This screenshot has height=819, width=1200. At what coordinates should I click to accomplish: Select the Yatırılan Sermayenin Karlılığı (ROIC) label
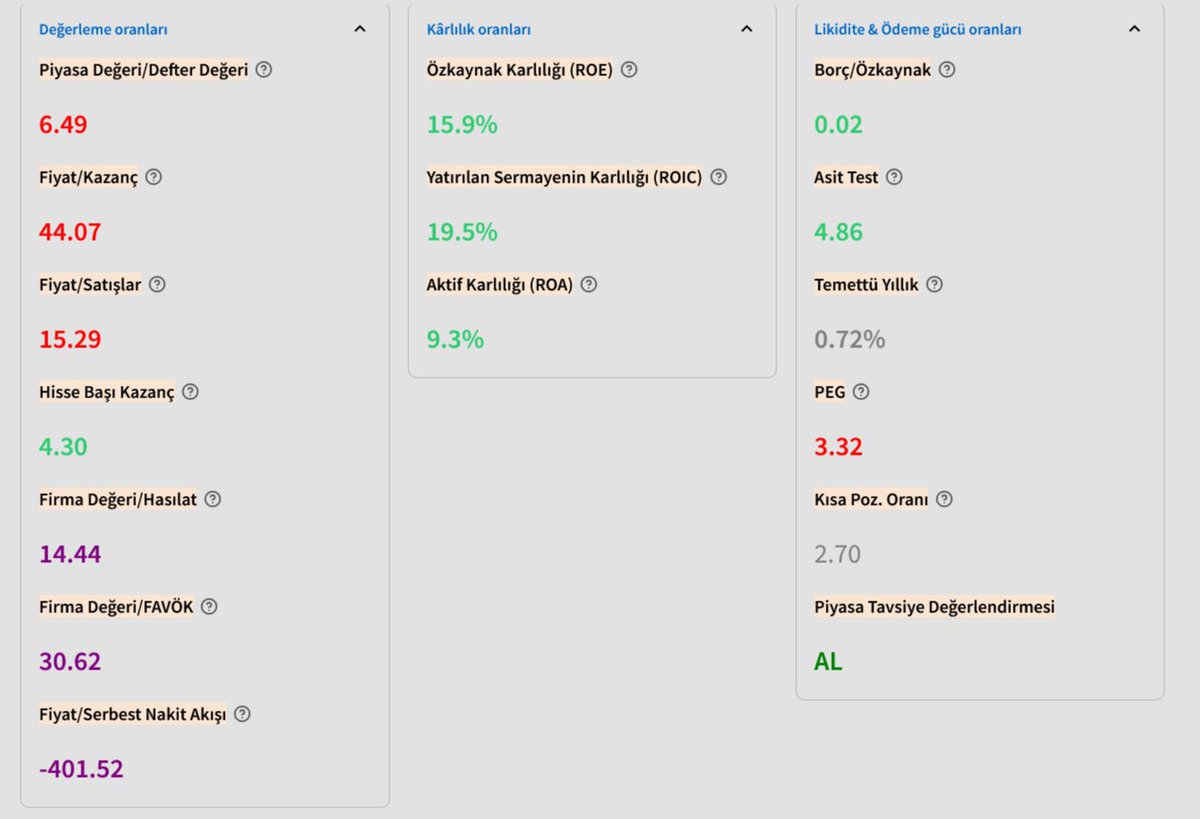pos(565,177)
